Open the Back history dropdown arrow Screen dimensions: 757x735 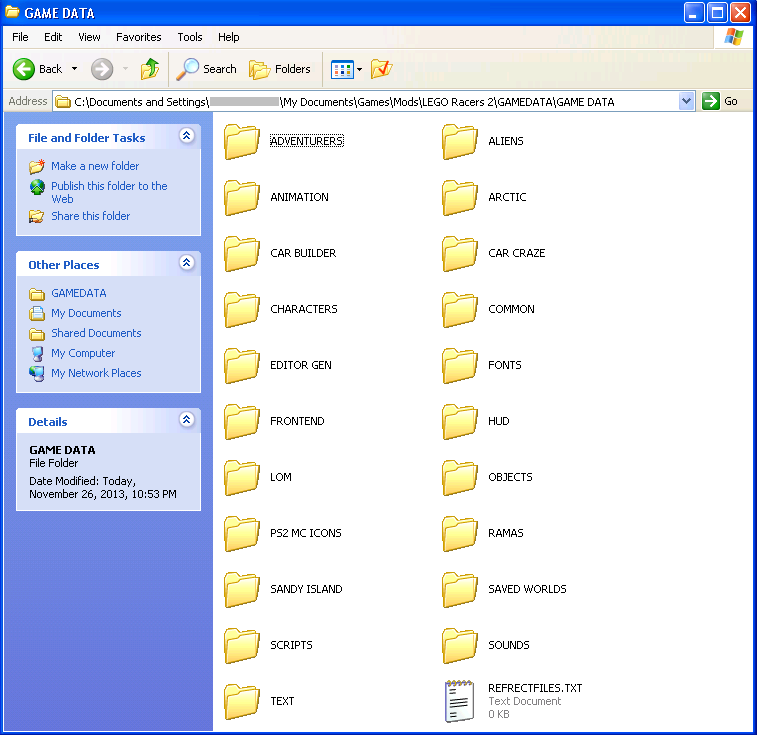click(x=74, y=69)
